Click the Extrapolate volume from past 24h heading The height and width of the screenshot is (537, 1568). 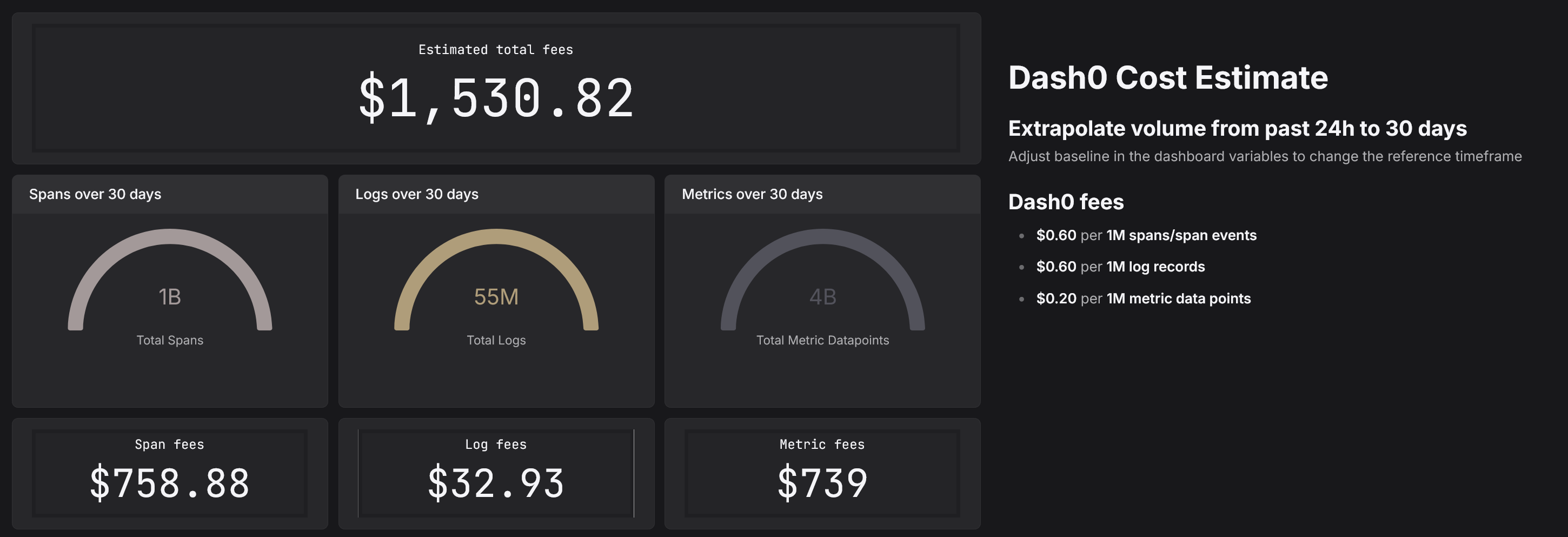(x=1238, y=129)
